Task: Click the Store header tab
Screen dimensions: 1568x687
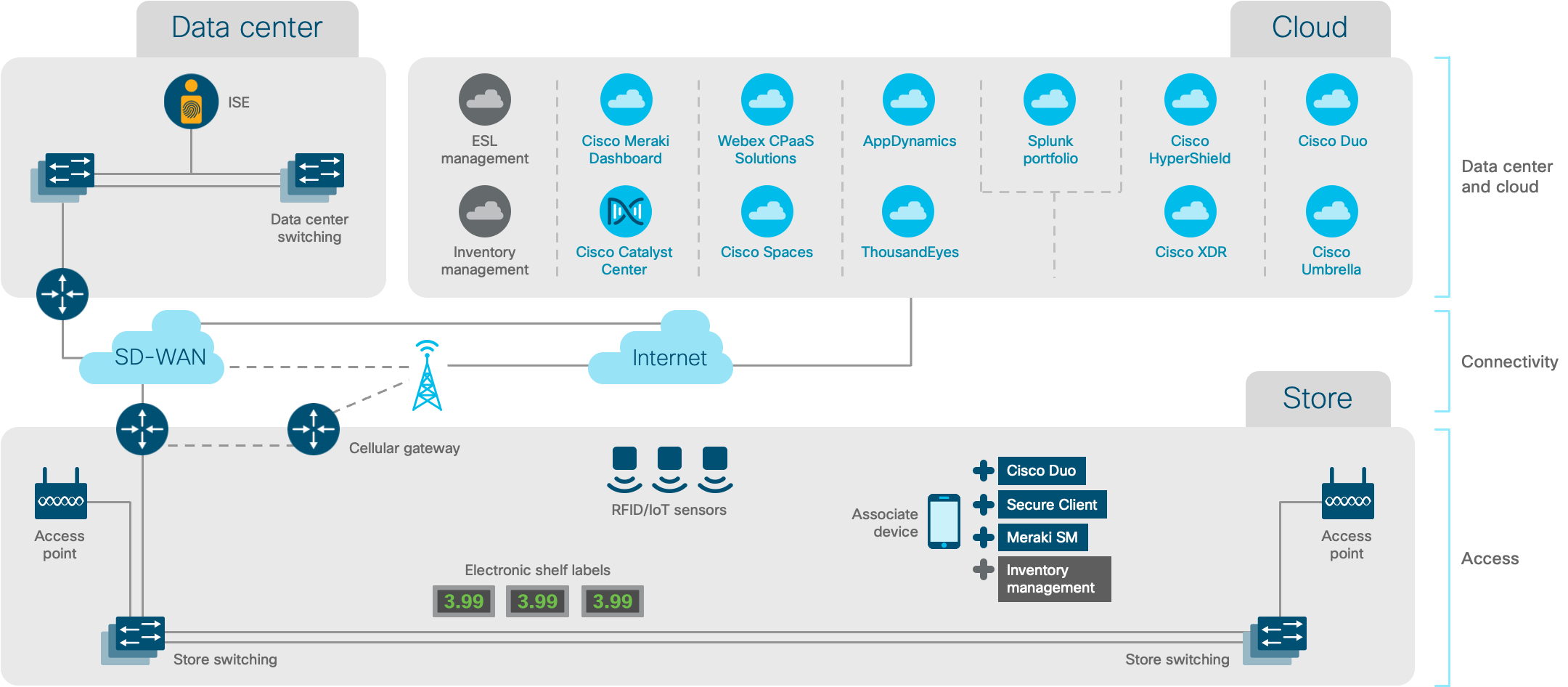Action: 1318,399
